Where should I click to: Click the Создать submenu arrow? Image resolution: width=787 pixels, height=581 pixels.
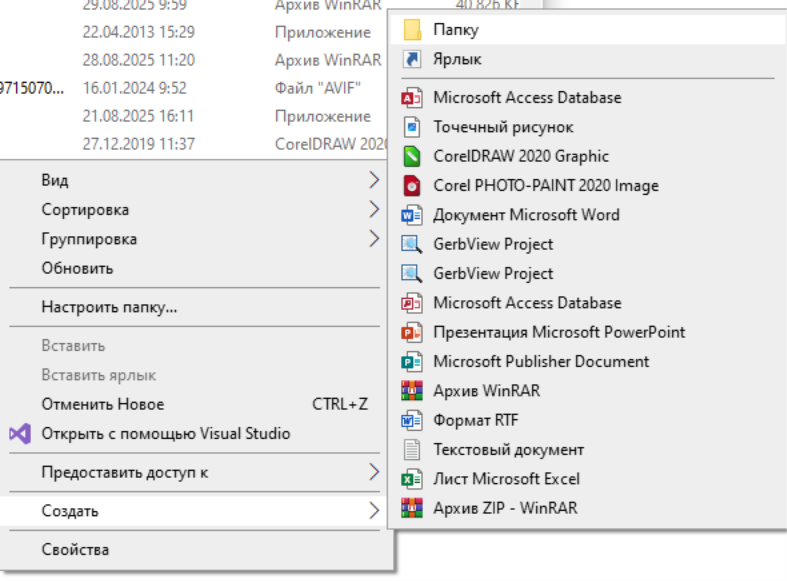(x=374, y=511)
